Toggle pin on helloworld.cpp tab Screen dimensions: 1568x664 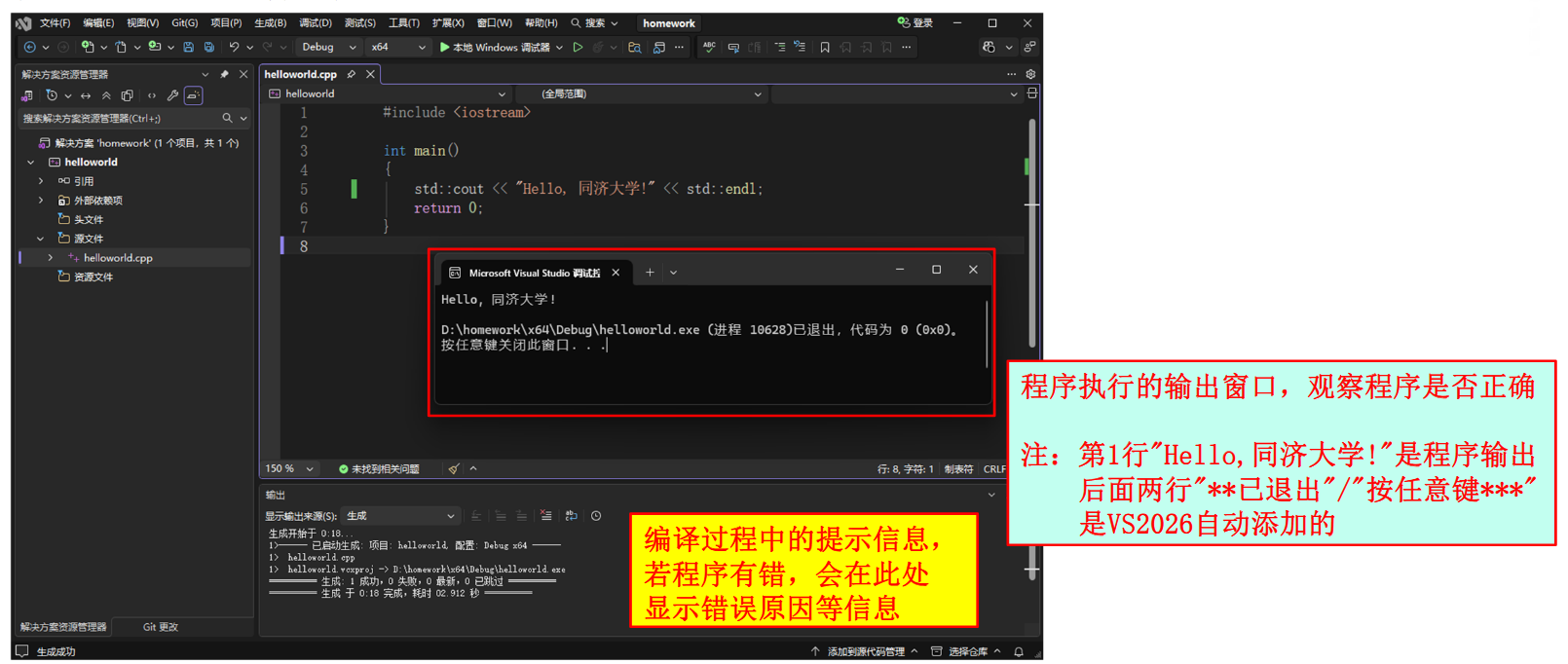coord(351,74)
